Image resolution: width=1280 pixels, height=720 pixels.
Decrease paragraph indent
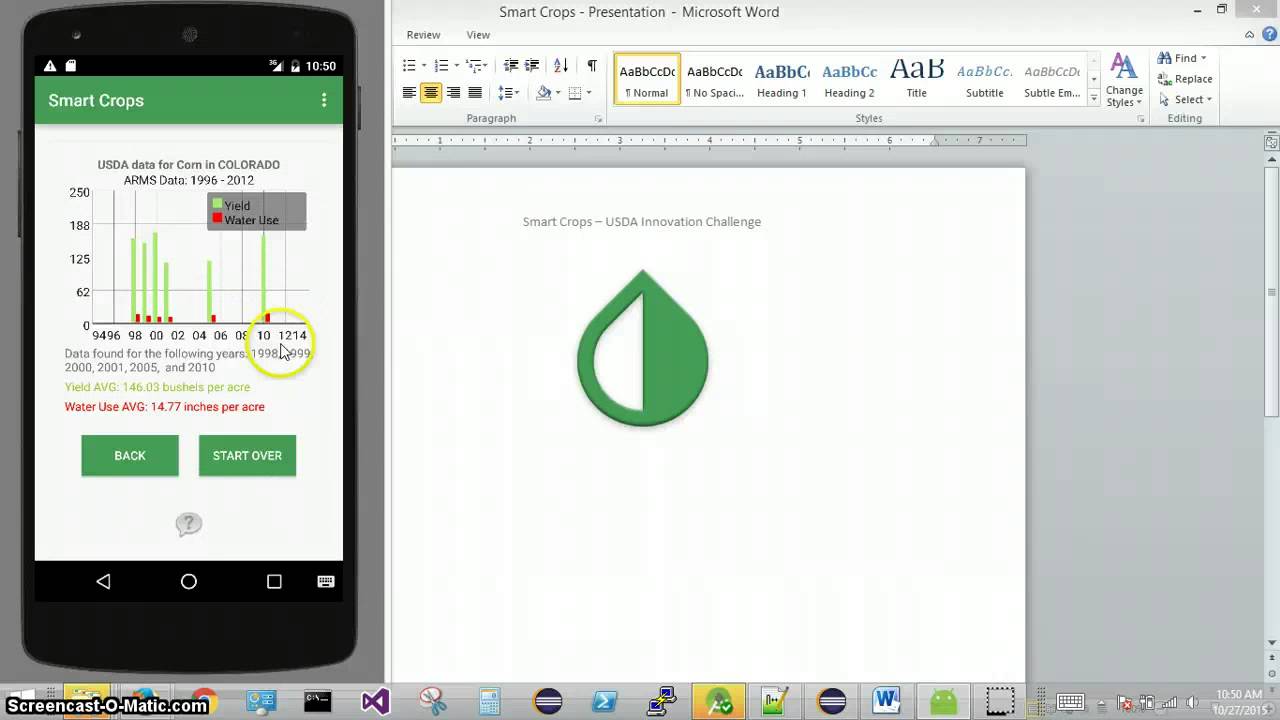(511, 65)
